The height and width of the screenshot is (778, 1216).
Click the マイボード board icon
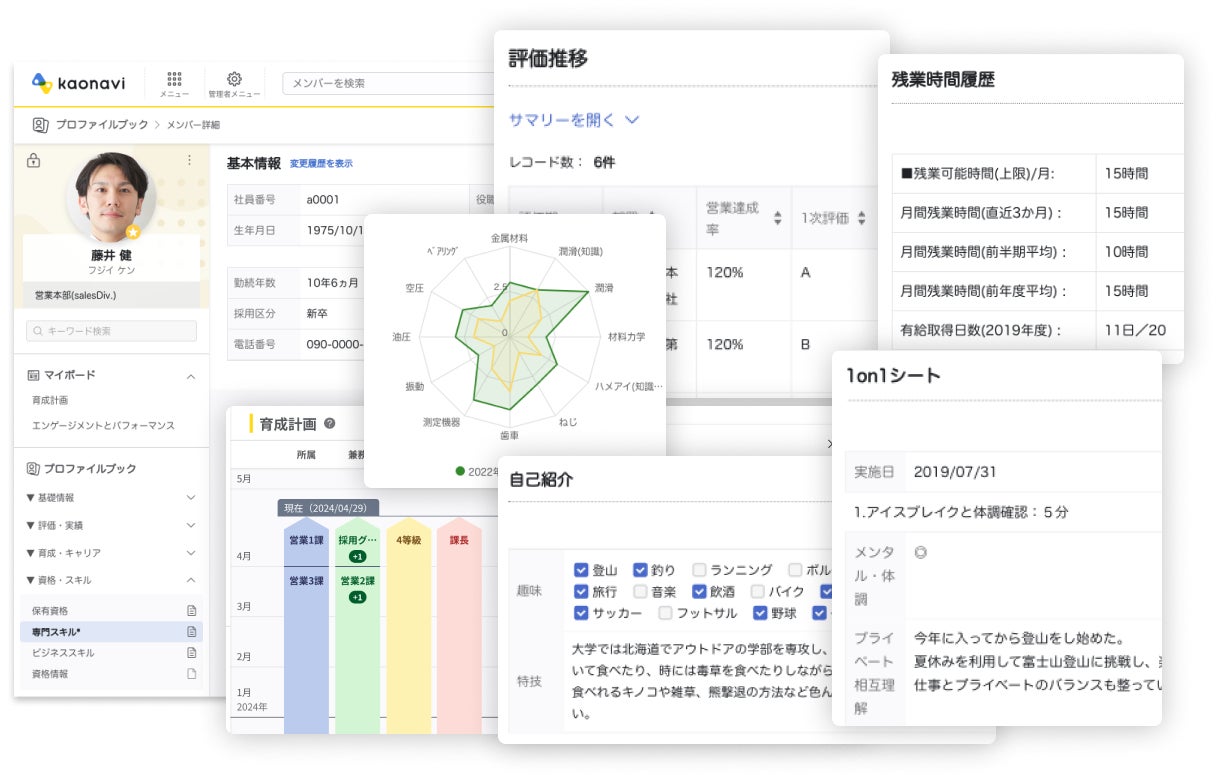point(33,375)
